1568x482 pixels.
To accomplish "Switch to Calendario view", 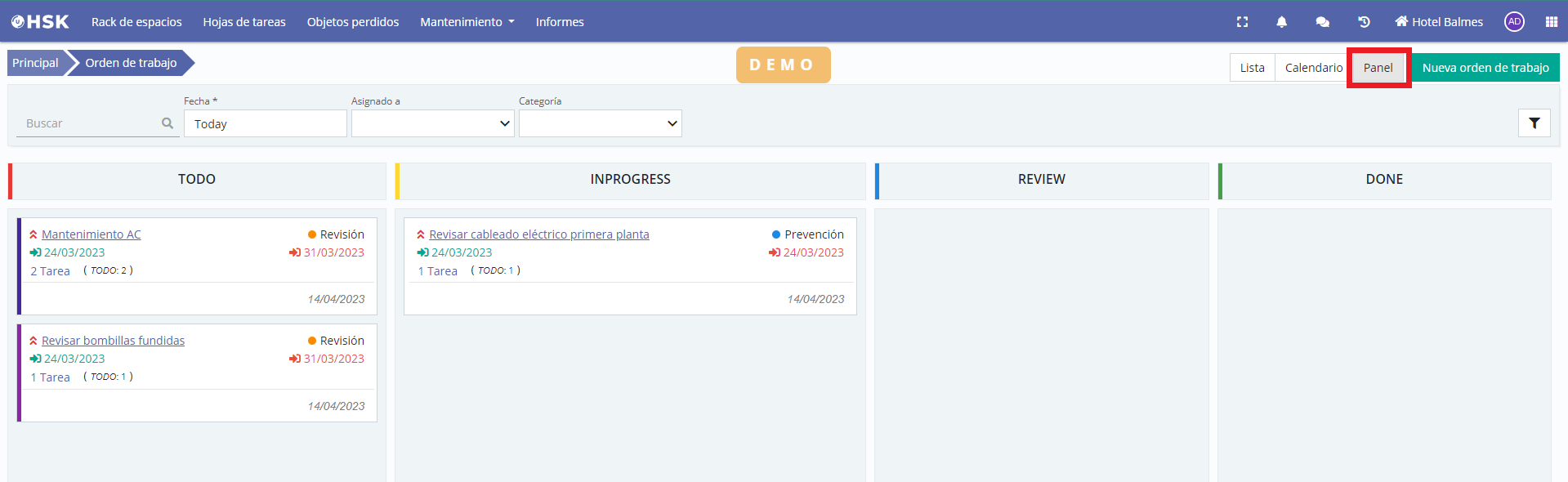I will (1313, 68).
